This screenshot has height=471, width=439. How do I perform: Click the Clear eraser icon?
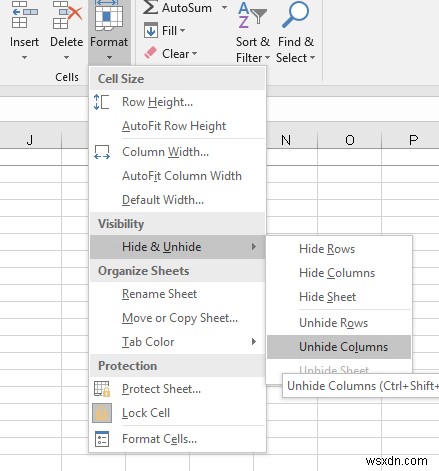(150, 53)
